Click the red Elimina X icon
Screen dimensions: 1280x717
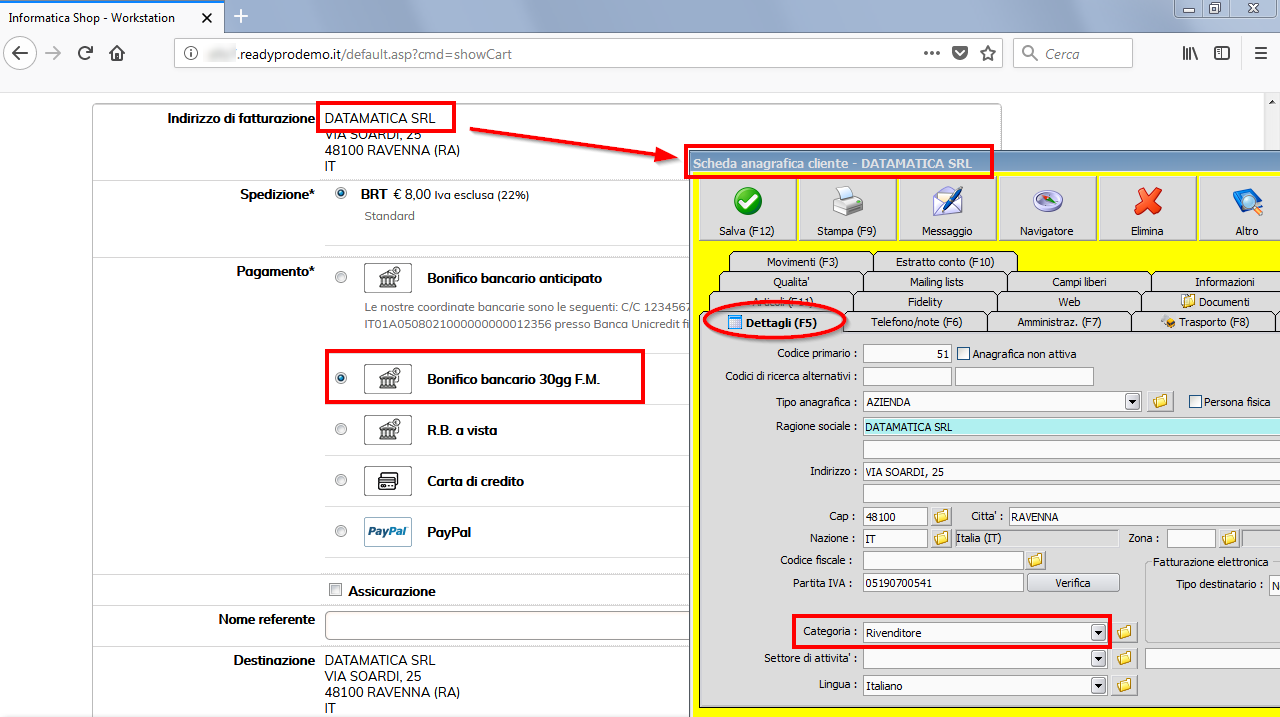[1147, 202]
